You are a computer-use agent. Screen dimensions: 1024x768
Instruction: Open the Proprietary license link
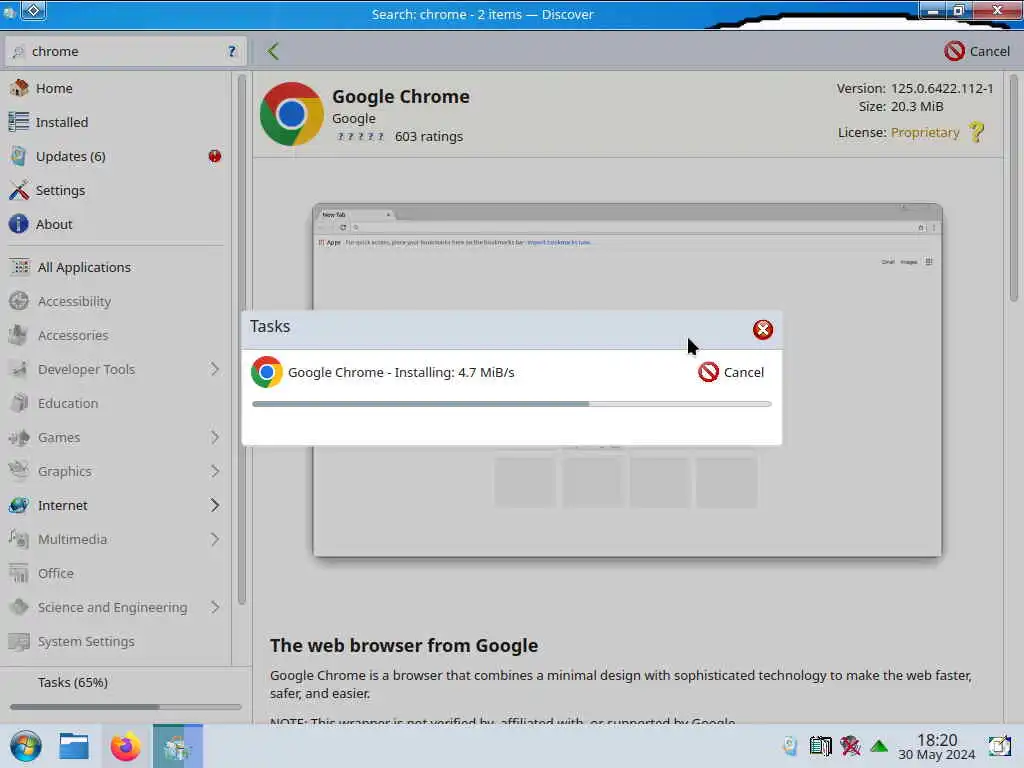(x=925, y=133)
